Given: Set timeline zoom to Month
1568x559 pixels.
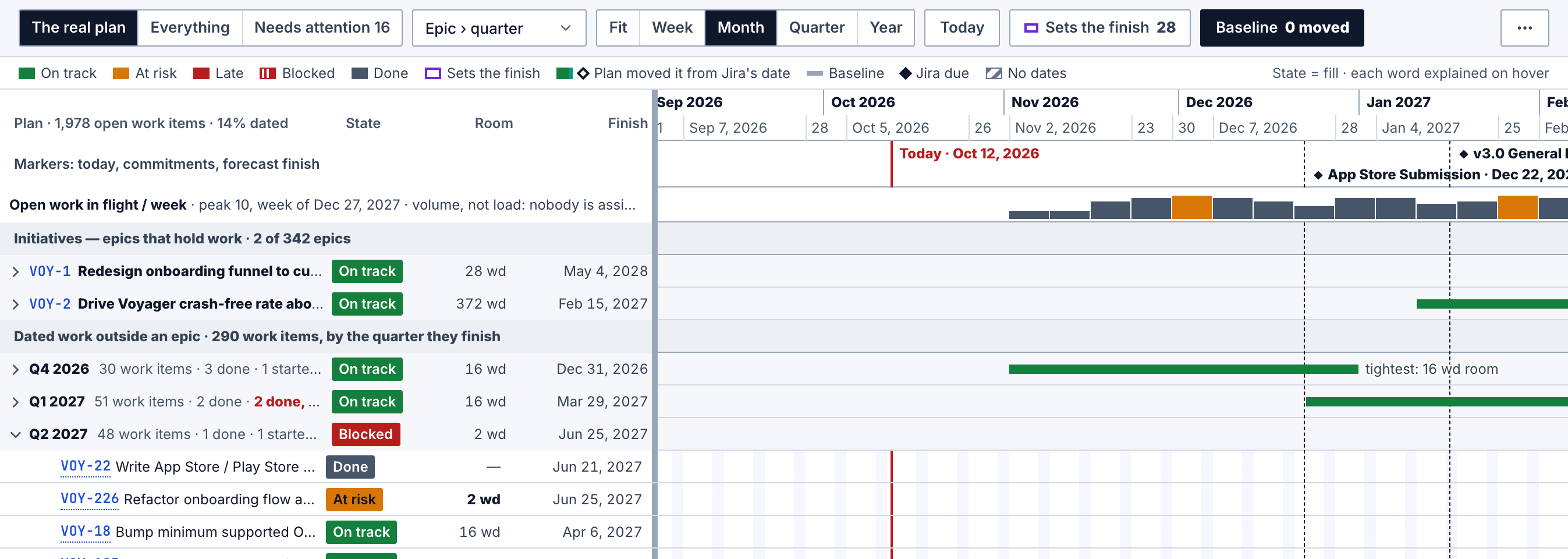Looking at the screenshot, I should [x=741, y=28].
